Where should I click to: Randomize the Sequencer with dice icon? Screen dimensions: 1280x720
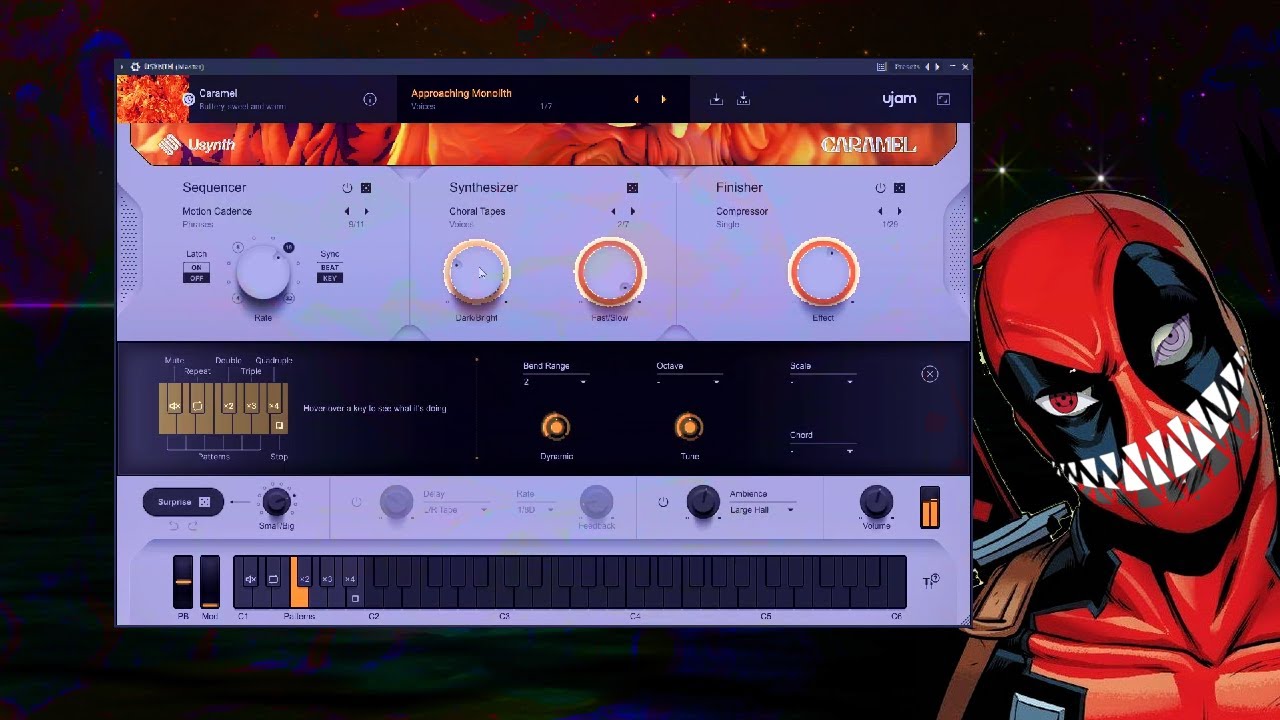pos(366,188)
